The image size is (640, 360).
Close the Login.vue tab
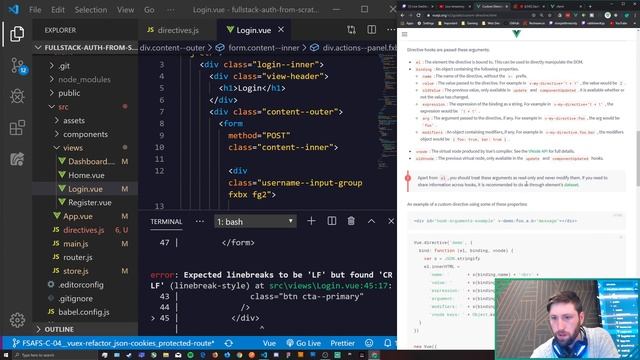[281, 30]
